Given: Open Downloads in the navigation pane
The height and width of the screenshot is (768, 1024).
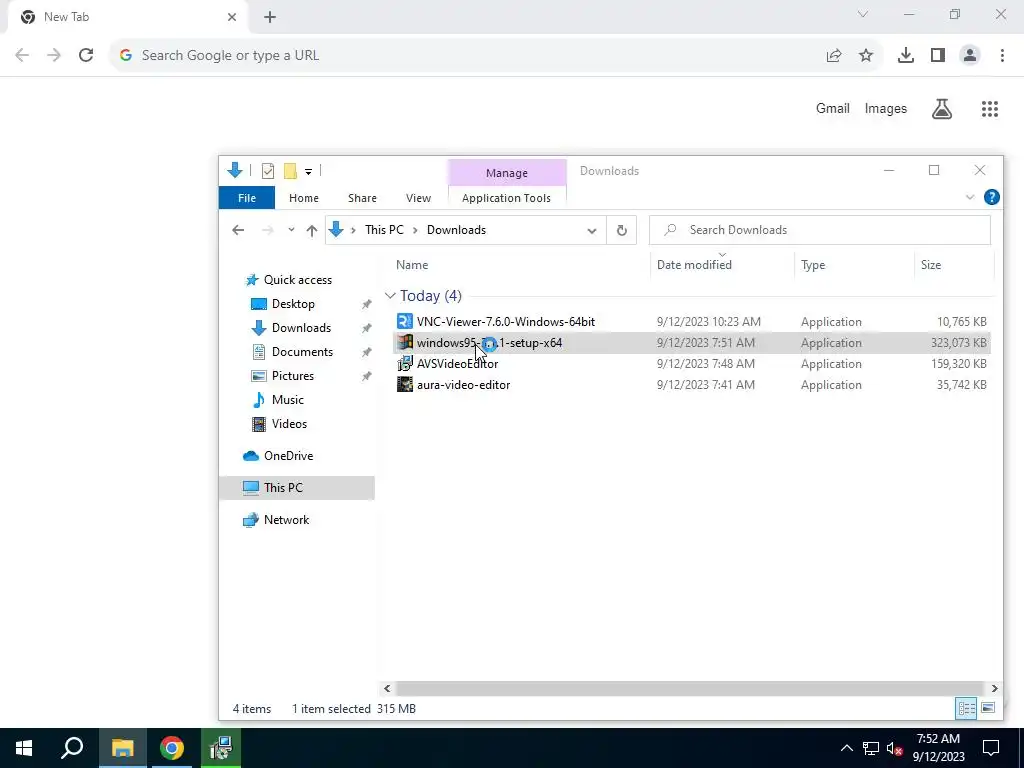Looking at the screenshot, I should [301, 328].
